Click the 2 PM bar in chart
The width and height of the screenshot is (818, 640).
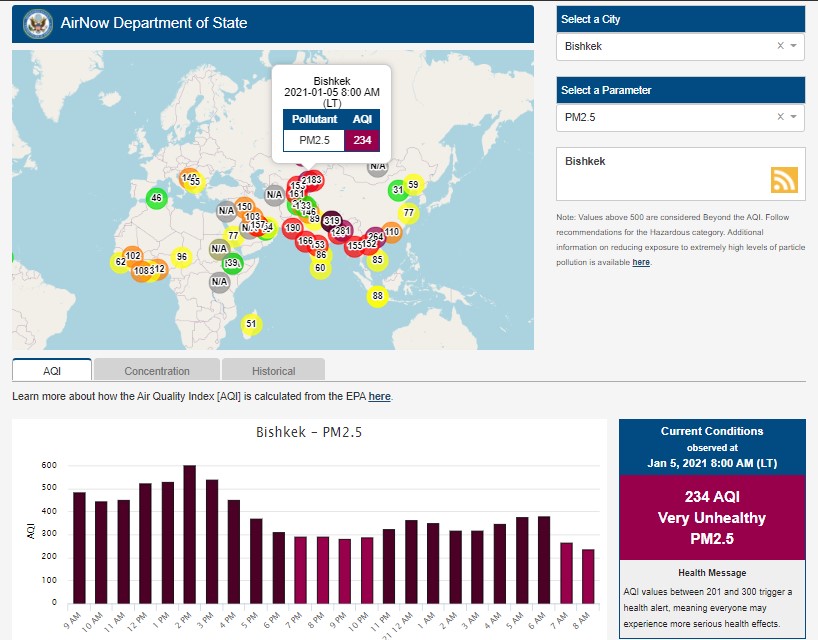pos(189,534)
